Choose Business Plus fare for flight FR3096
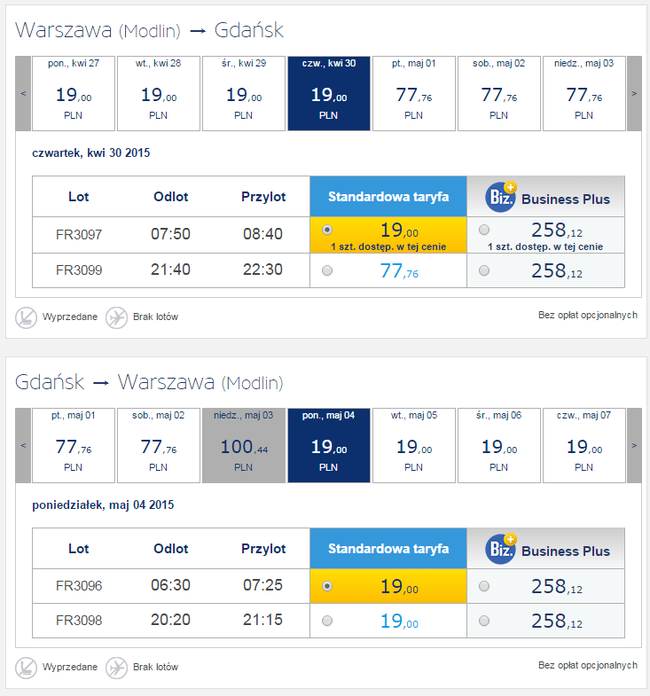The image size is (650, 696). pyautogui.click(x=484, y=586)
